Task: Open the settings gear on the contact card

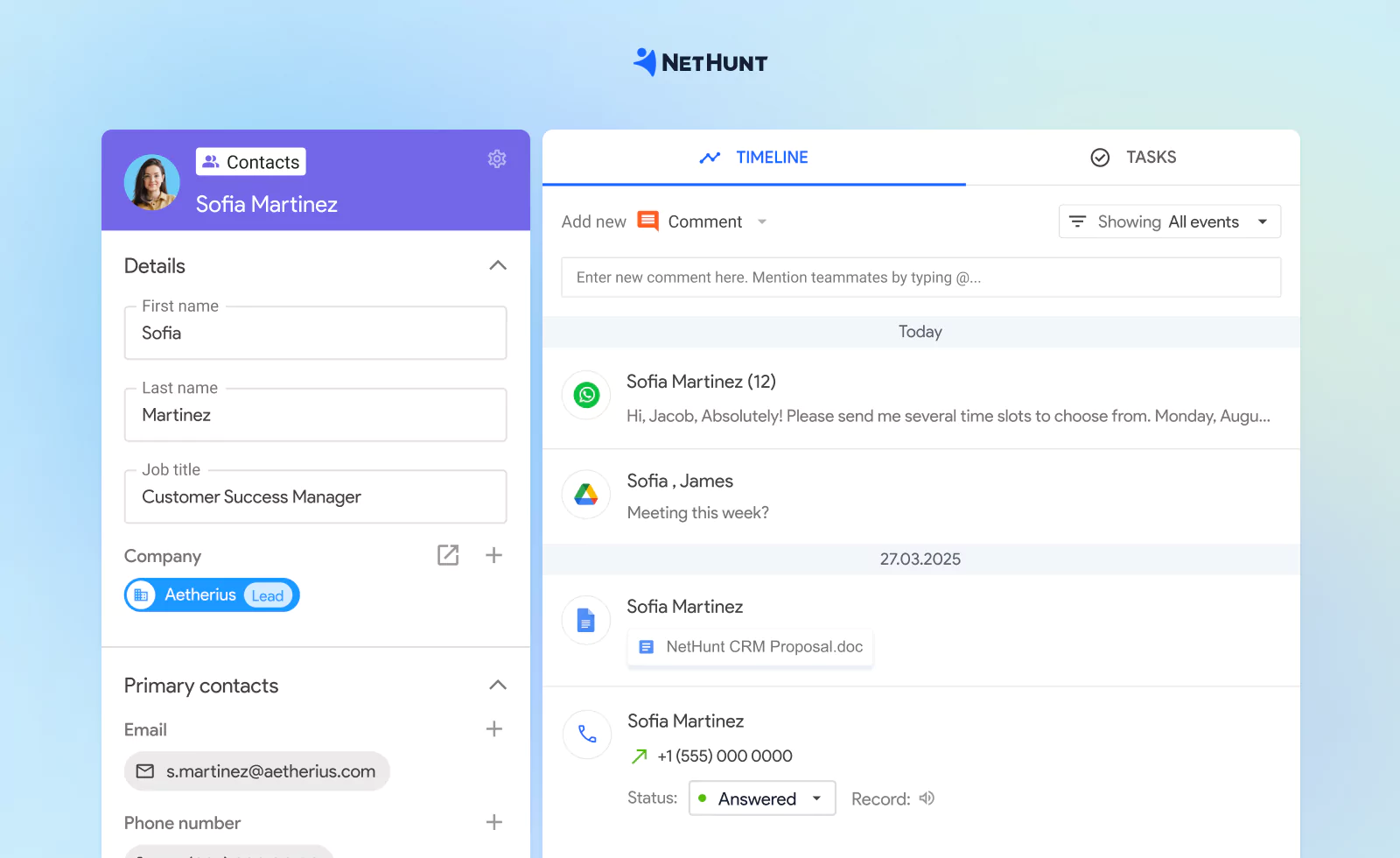Action: click(497, 158)
